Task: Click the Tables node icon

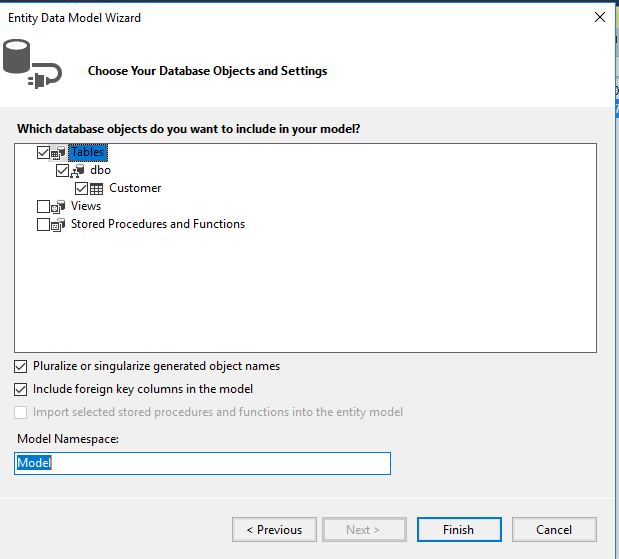Action: pos(58,153)
